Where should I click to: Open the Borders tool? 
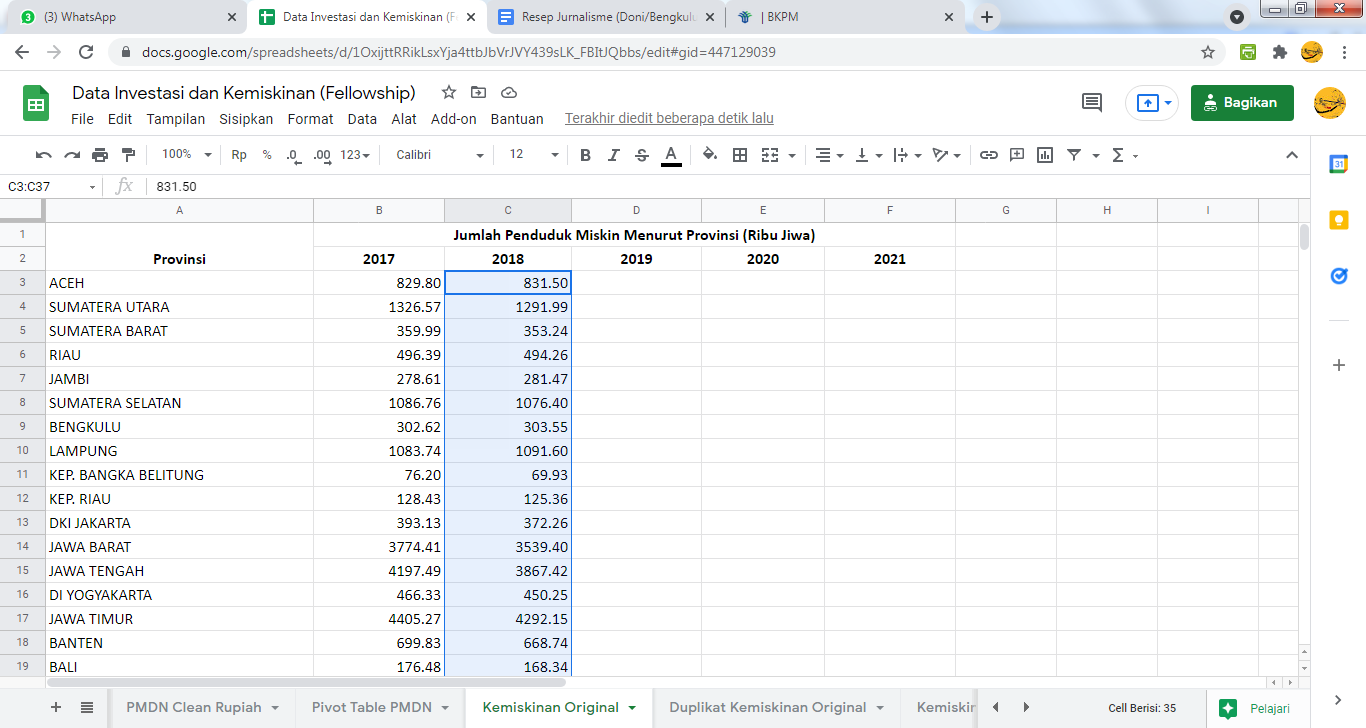740,155
